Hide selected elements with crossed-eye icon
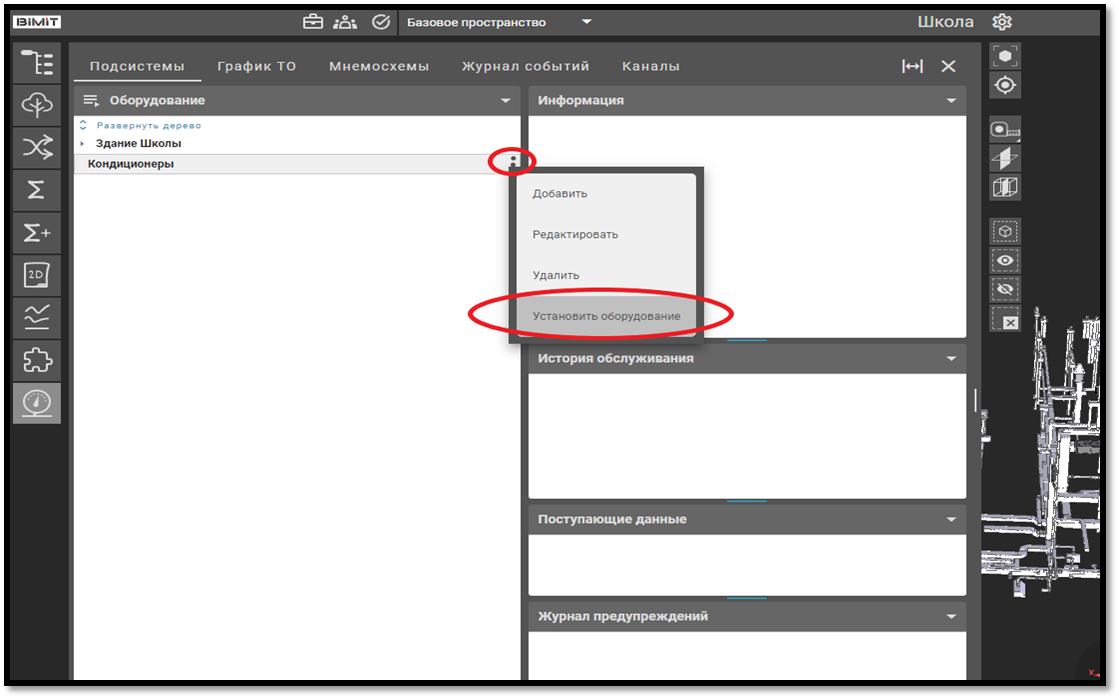The image size is (1119, 699). (1004, 289)
